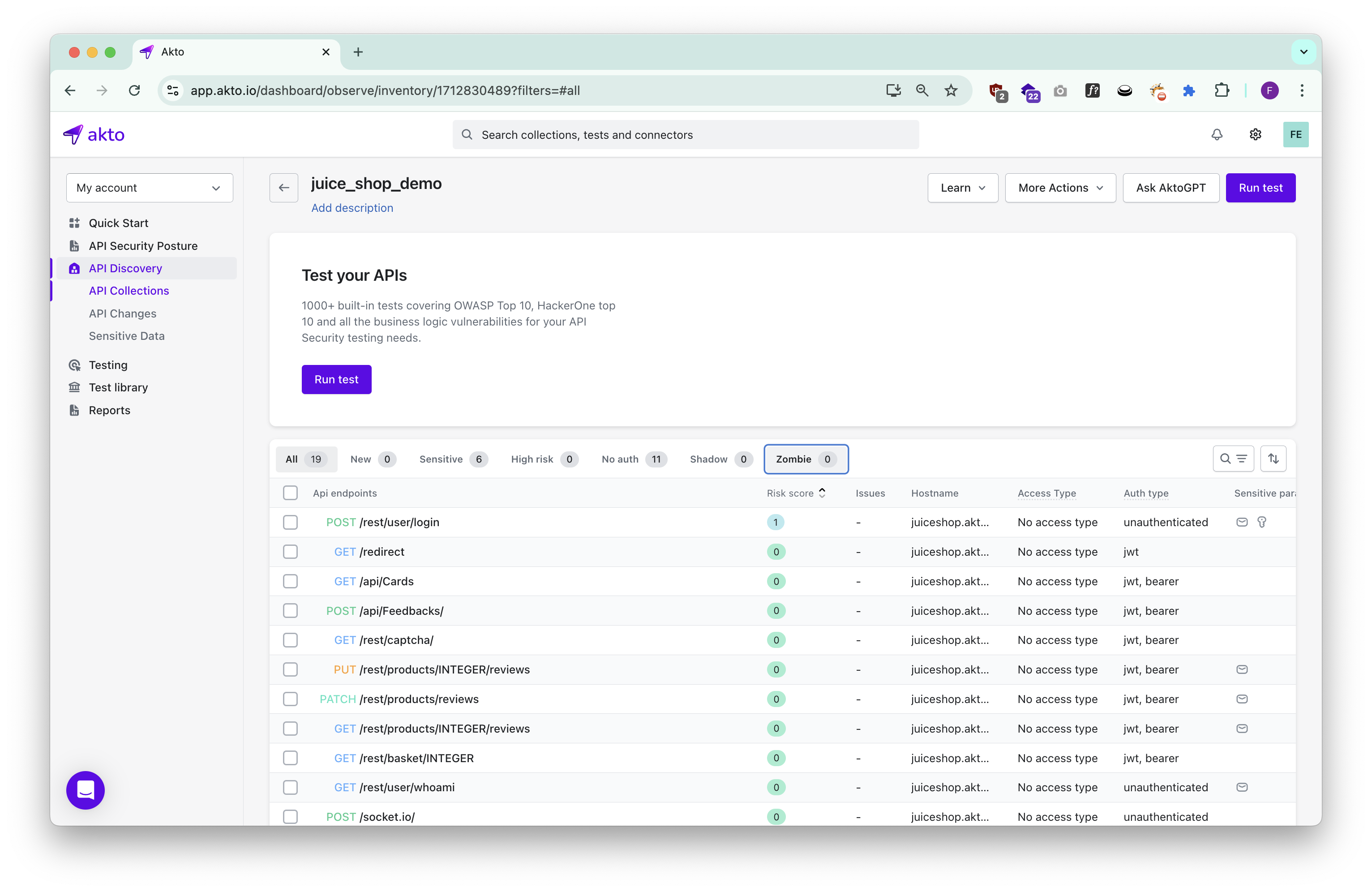Expand the My account dropdown

149,188
